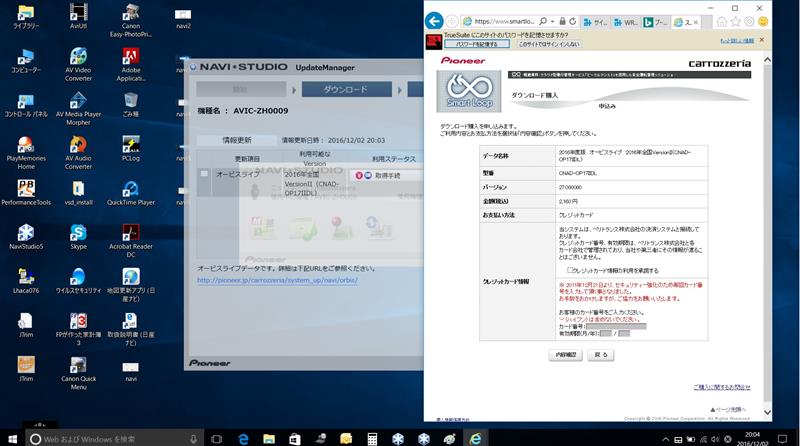Image resolution: width=800 pixels, height=446 pixels.
Task: Open IE favorites star icon
Action: [x=735, y=21]
